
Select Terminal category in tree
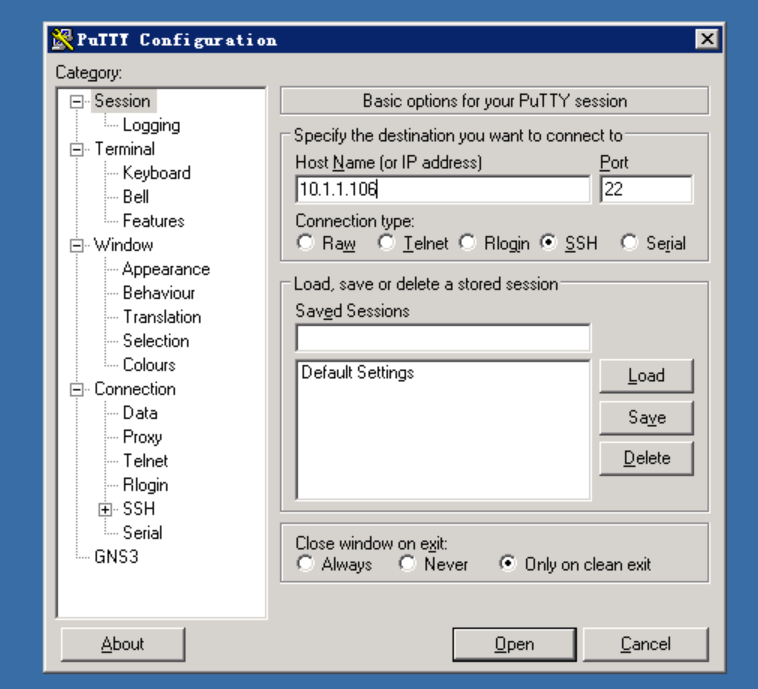[125, 149]
